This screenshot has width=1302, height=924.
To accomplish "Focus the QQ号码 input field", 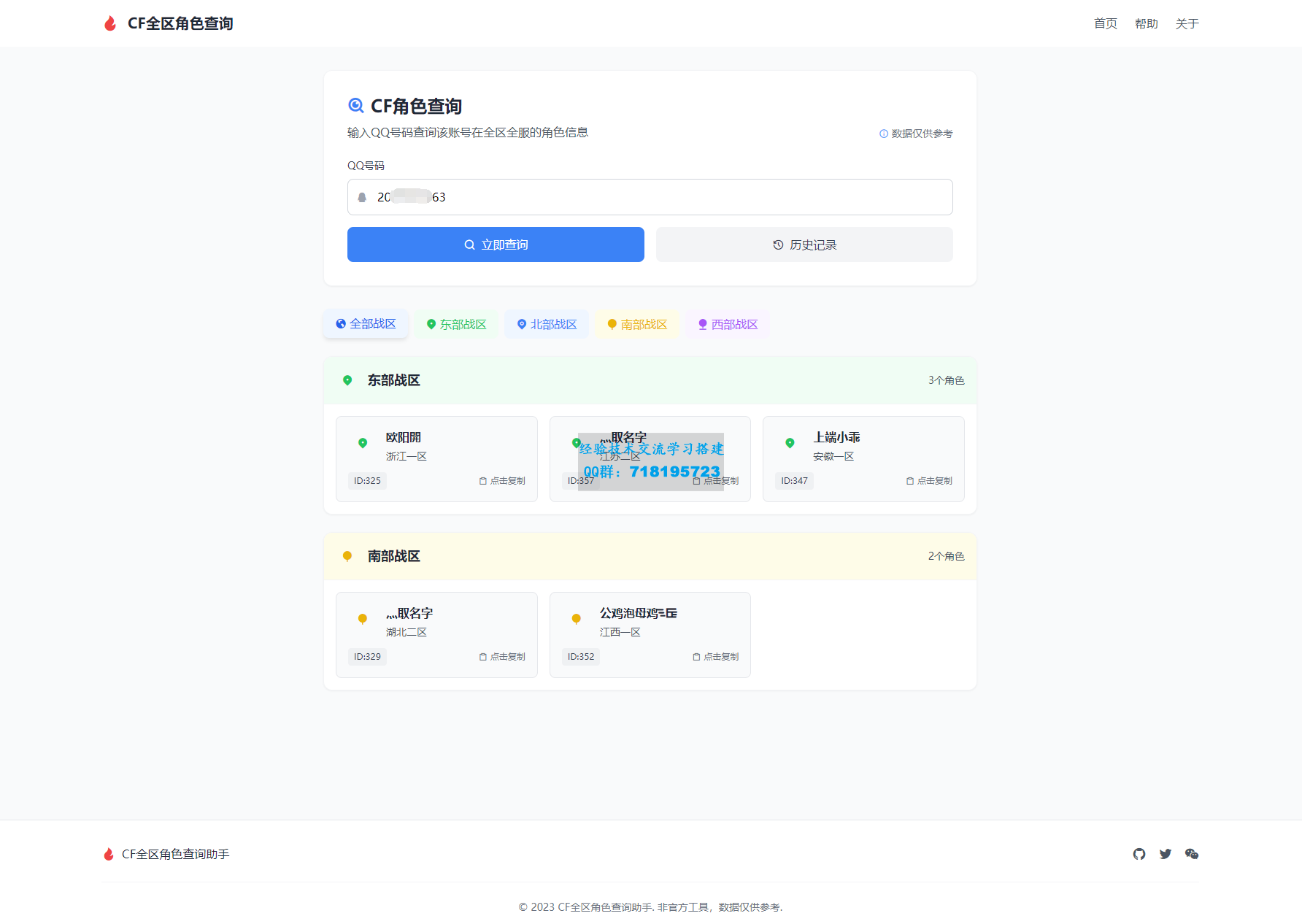I will tap(650, 197).
